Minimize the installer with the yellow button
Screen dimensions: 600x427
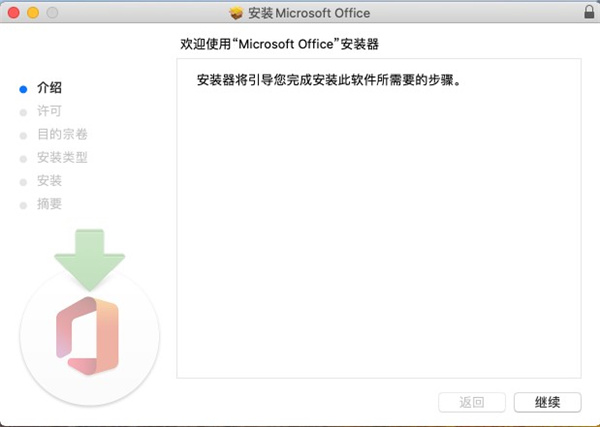[33, 13]
